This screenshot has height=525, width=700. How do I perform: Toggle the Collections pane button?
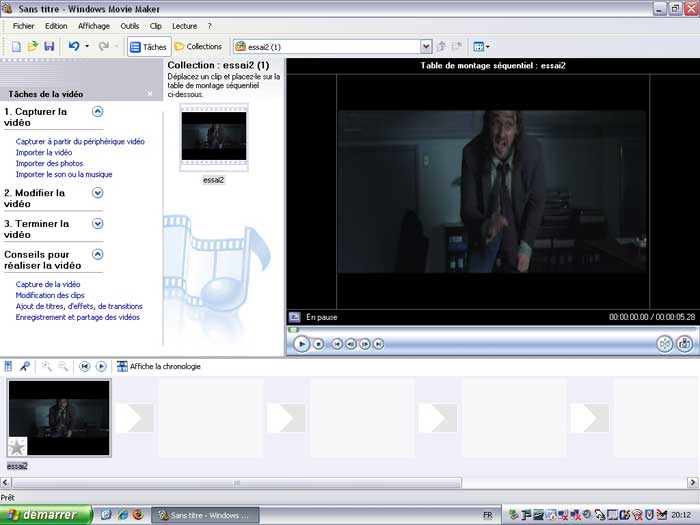coord(198,46)
